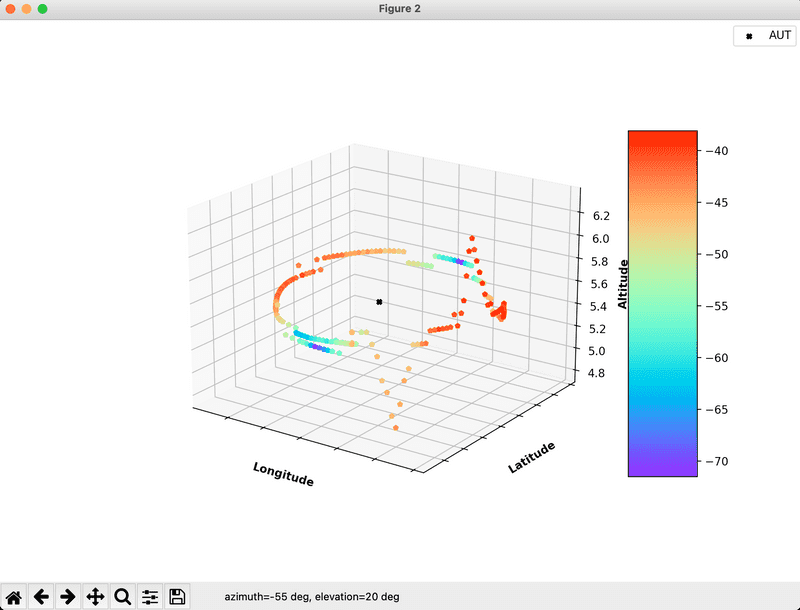Click the Figure 2 window title
Viewport: 800px width, 610px height.
pyautogui.click(x=400, y=9)
